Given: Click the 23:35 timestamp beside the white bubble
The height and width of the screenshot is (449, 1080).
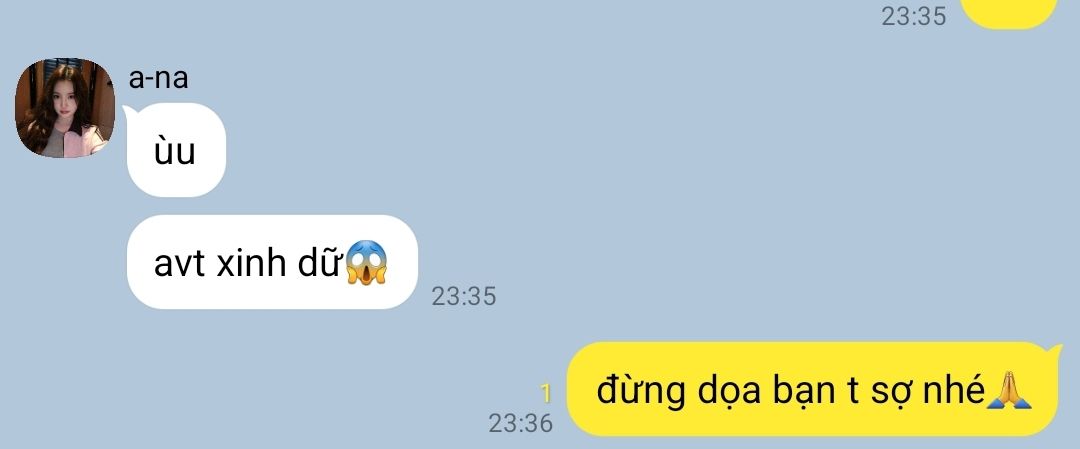Looking at the screenshot, I should pyautogui.click(x=464, y=296).
